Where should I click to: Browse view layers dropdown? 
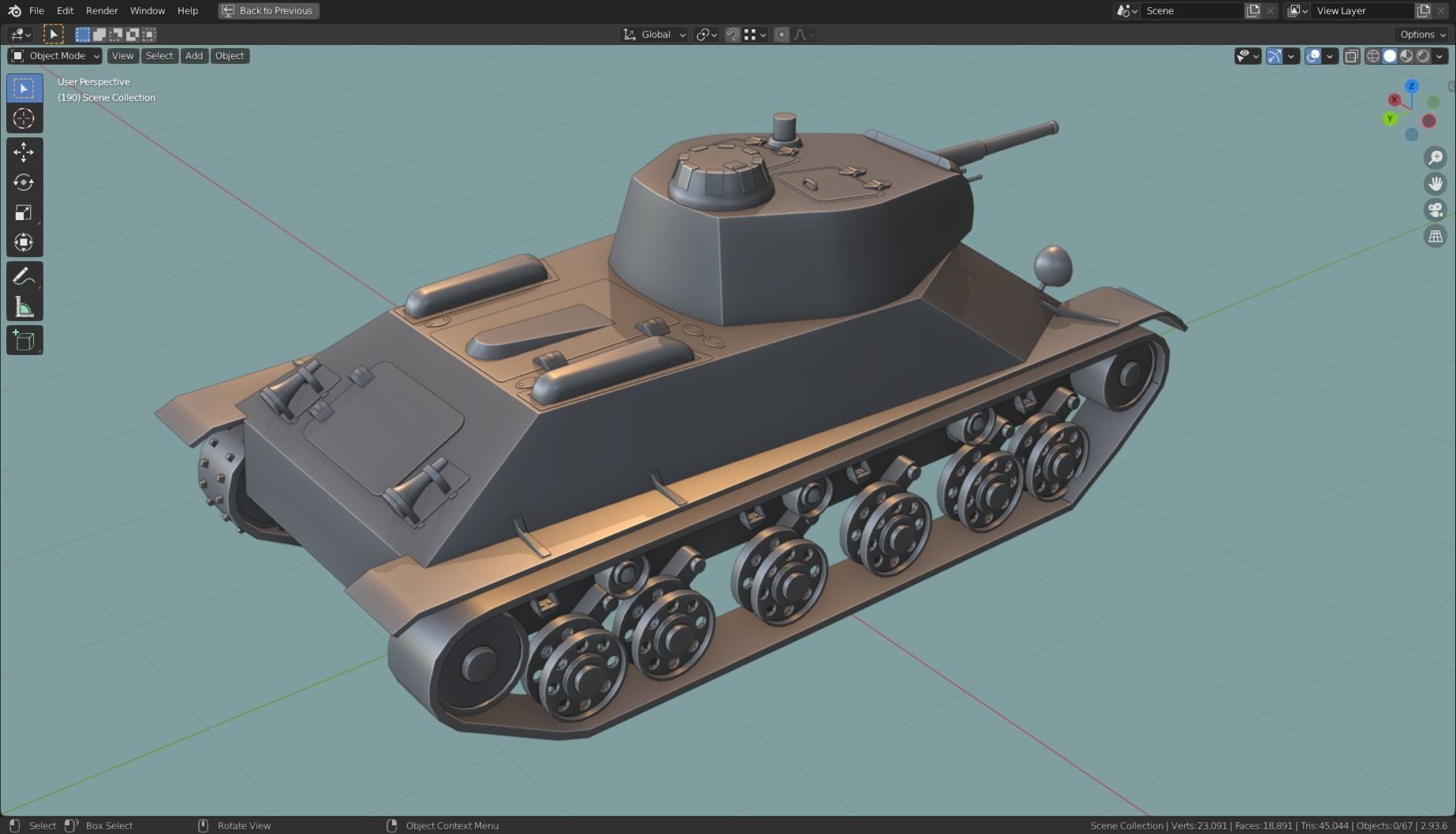coord(1297,10)
